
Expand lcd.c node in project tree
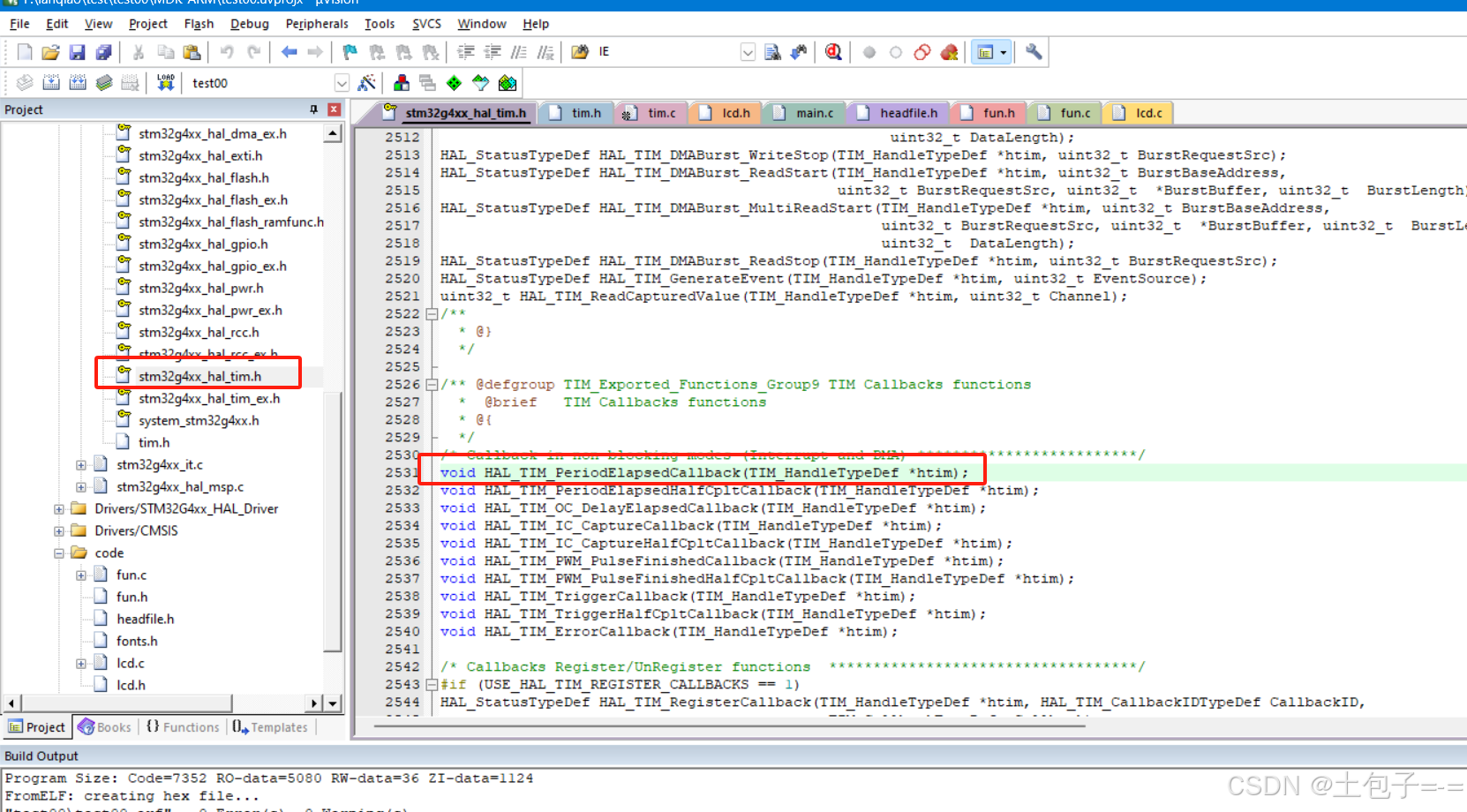click(81, 663)
